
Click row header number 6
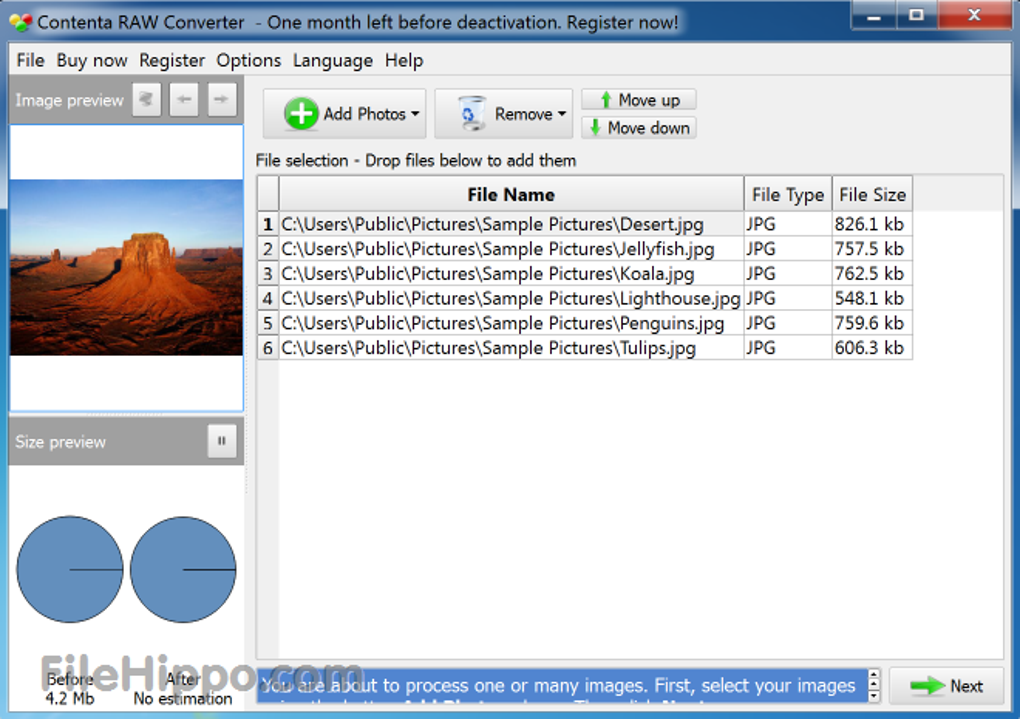[x=268, y=348]
